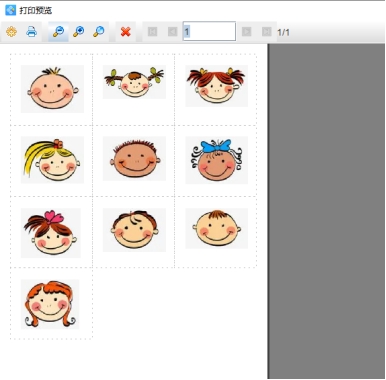Screen dimensions: 386x380
Task: Click the plain magnifier icon for actual size
Action: pos(99,32)
